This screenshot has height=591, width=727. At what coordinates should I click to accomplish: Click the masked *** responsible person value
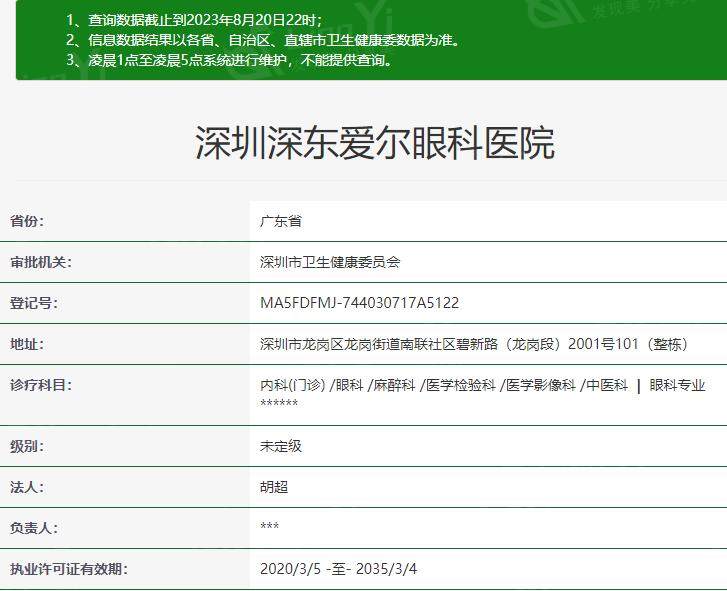click(x=269, y=526)
